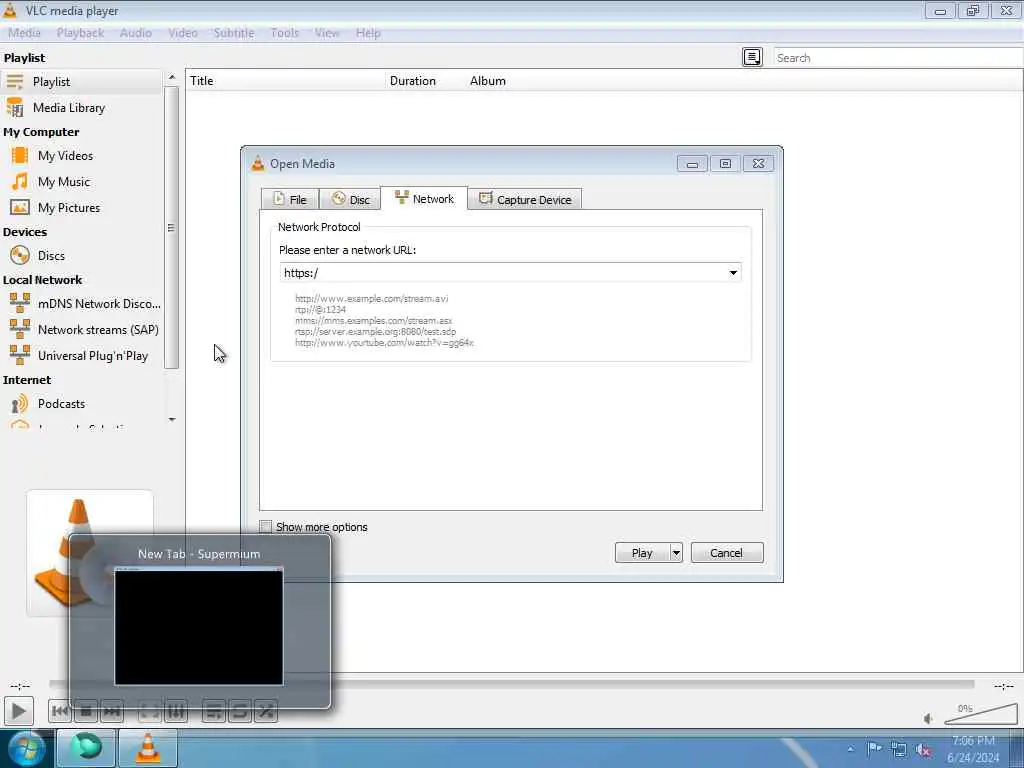Select Universal Plug'n'Play item

(93, 356)
